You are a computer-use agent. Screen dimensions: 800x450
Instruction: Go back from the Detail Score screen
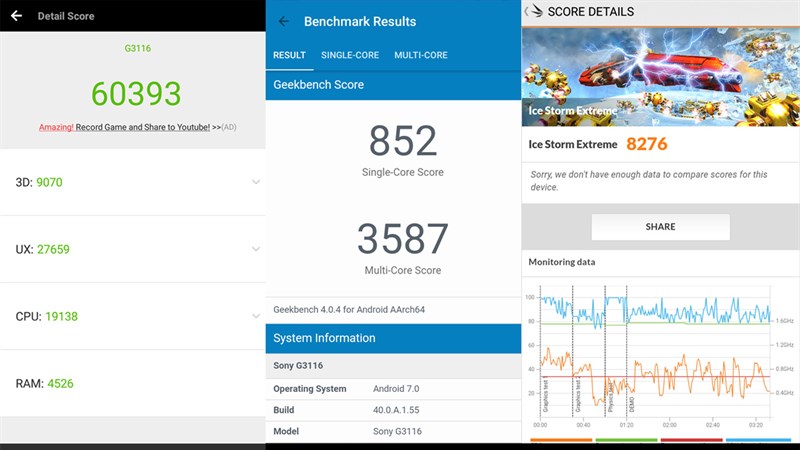16,16
